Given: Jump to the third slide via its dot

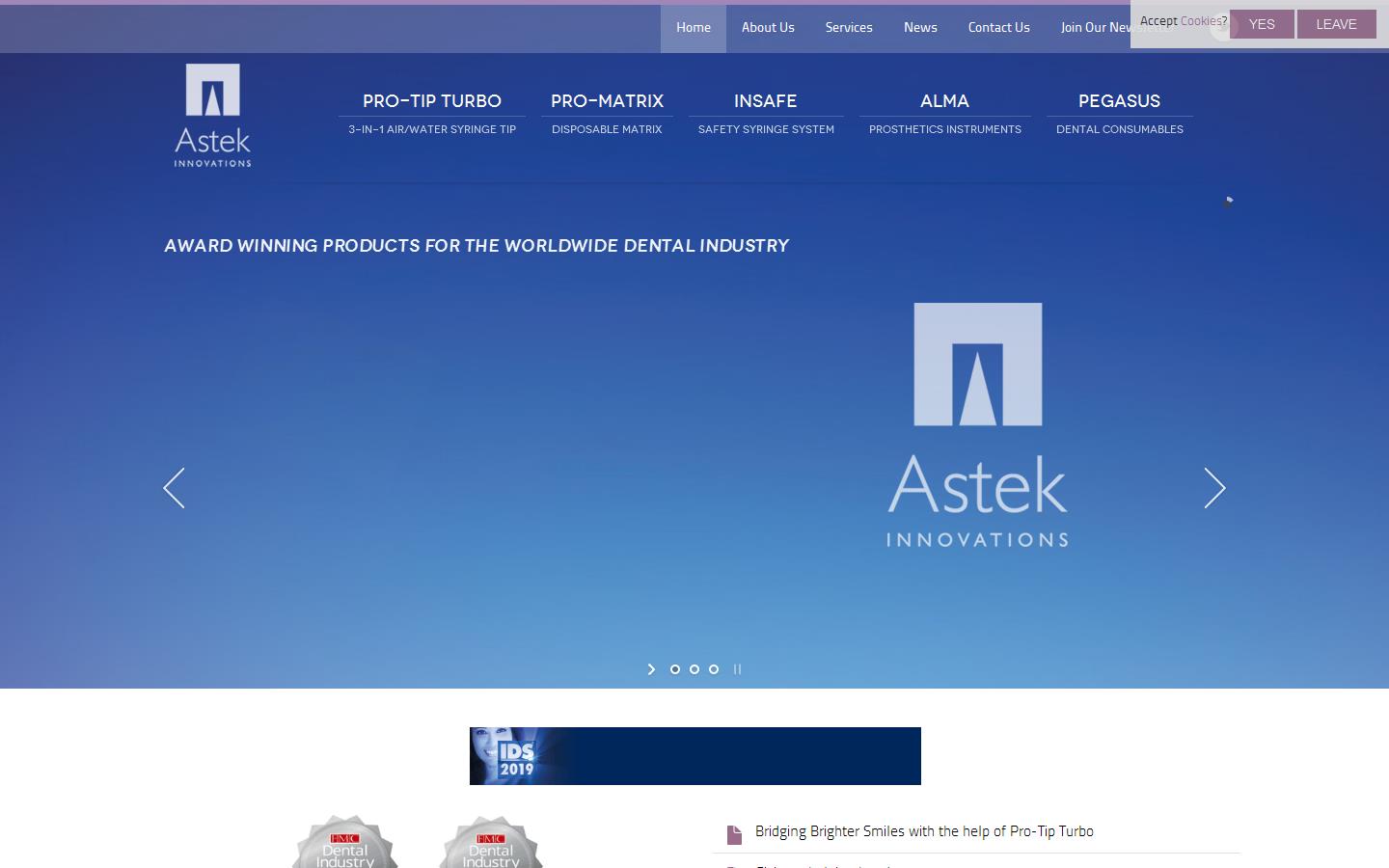Looking at the screenshot, I should click(x=714, y=669).
